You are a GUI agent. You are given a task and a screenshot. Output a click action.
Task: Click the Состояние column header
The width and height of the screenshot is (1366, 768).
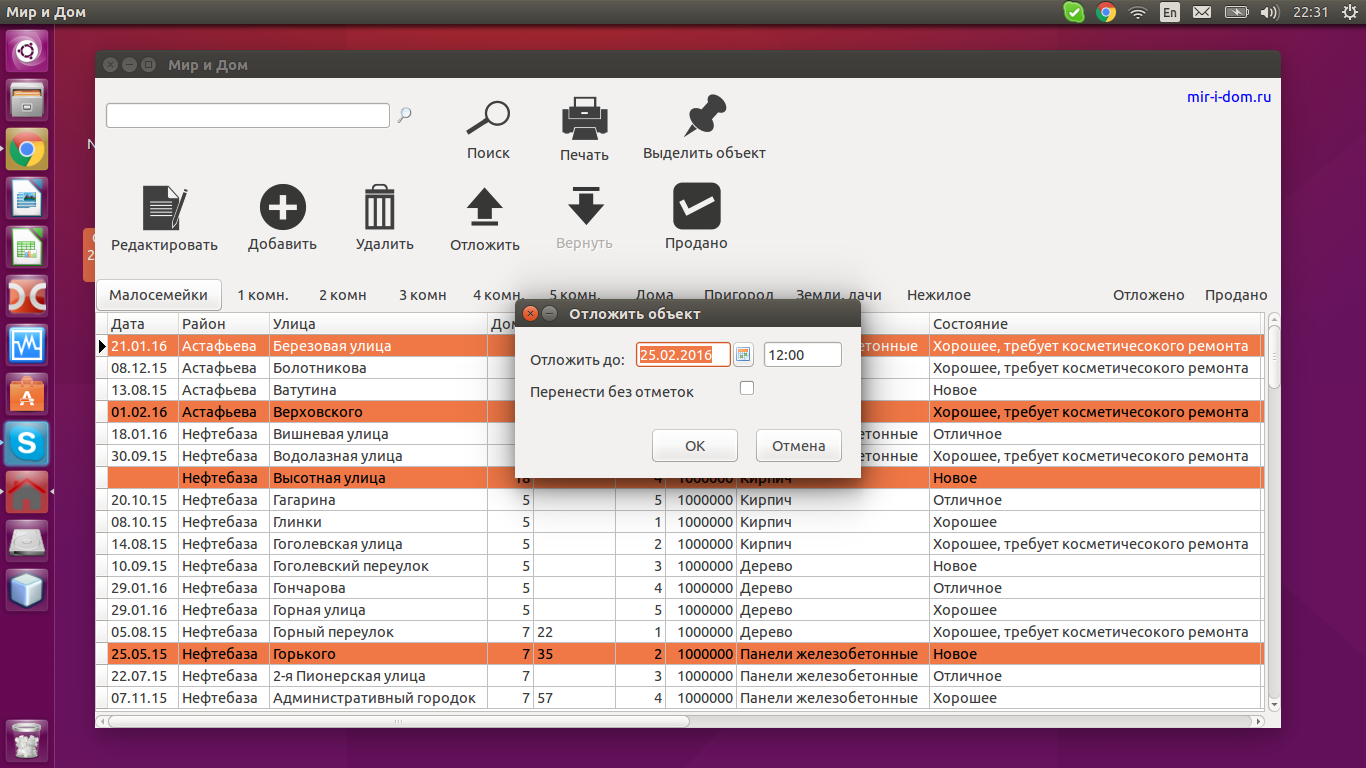tap(1097, 324)
